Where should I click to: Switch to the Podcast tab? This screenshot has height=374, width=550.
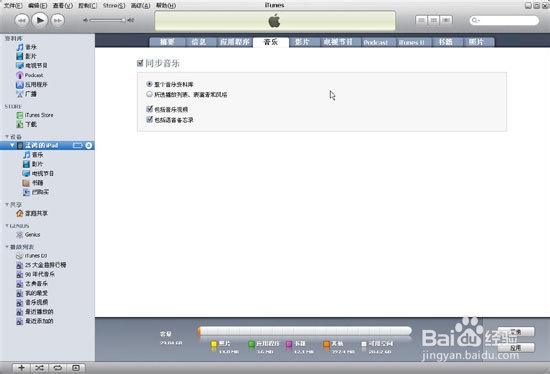(x=376, y=42)
